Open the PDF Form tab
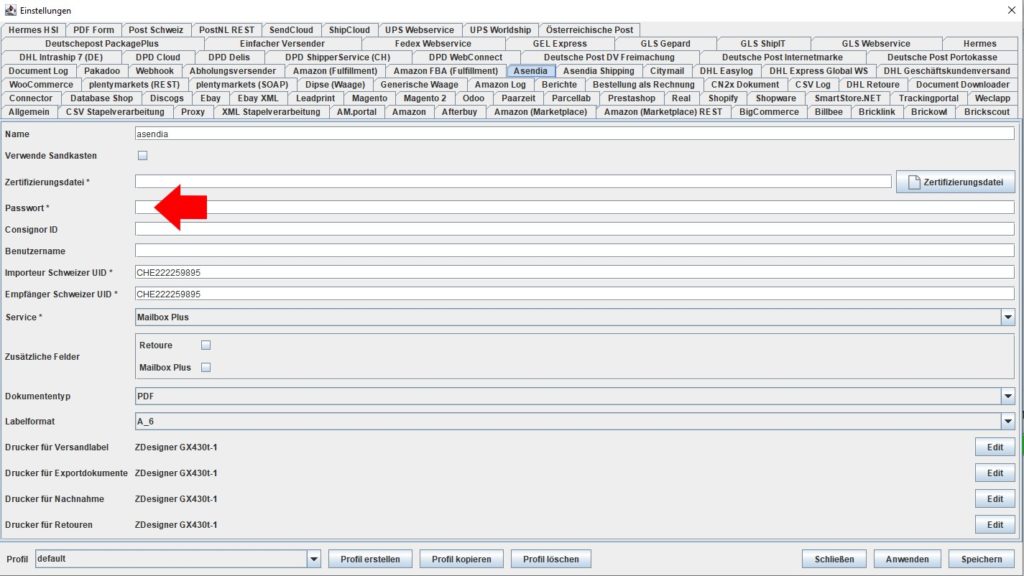The image size is (1024, 576). click(x=93, y=29)
